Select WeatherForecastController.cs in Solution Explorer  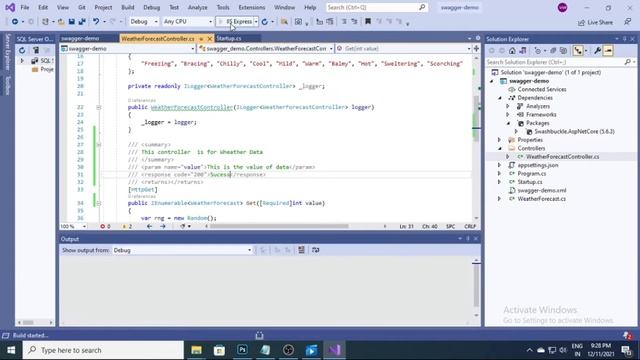562,157
